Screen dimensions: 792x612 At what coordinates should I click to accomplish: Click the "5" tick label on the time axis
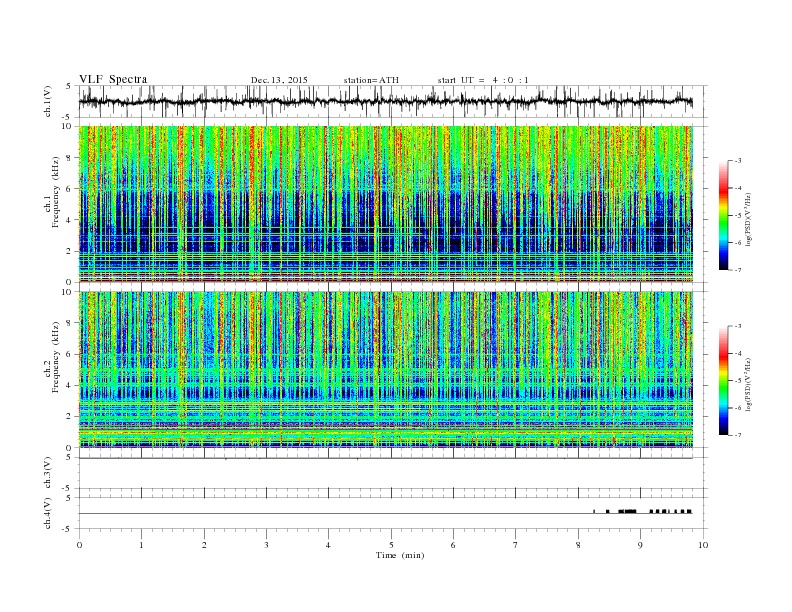tap(391, 545)
